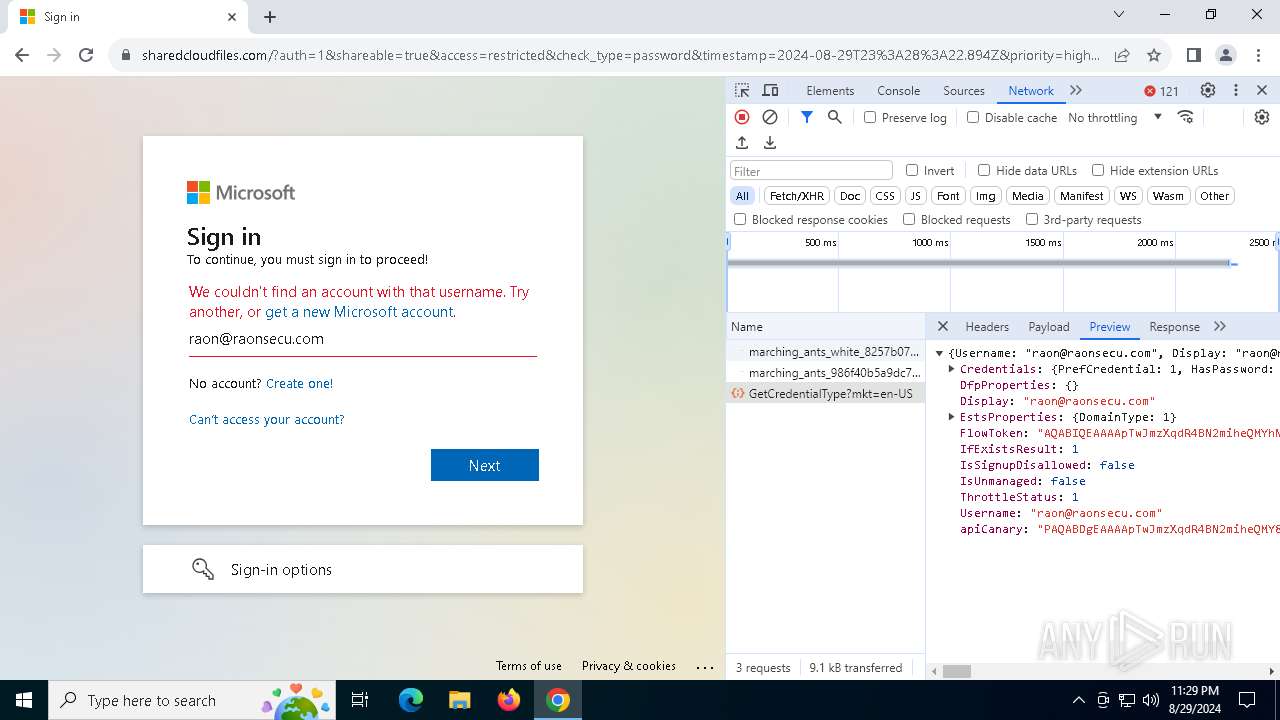Select the All request type filter
Screen dimensions: 1280x720
tap(742, 196)
